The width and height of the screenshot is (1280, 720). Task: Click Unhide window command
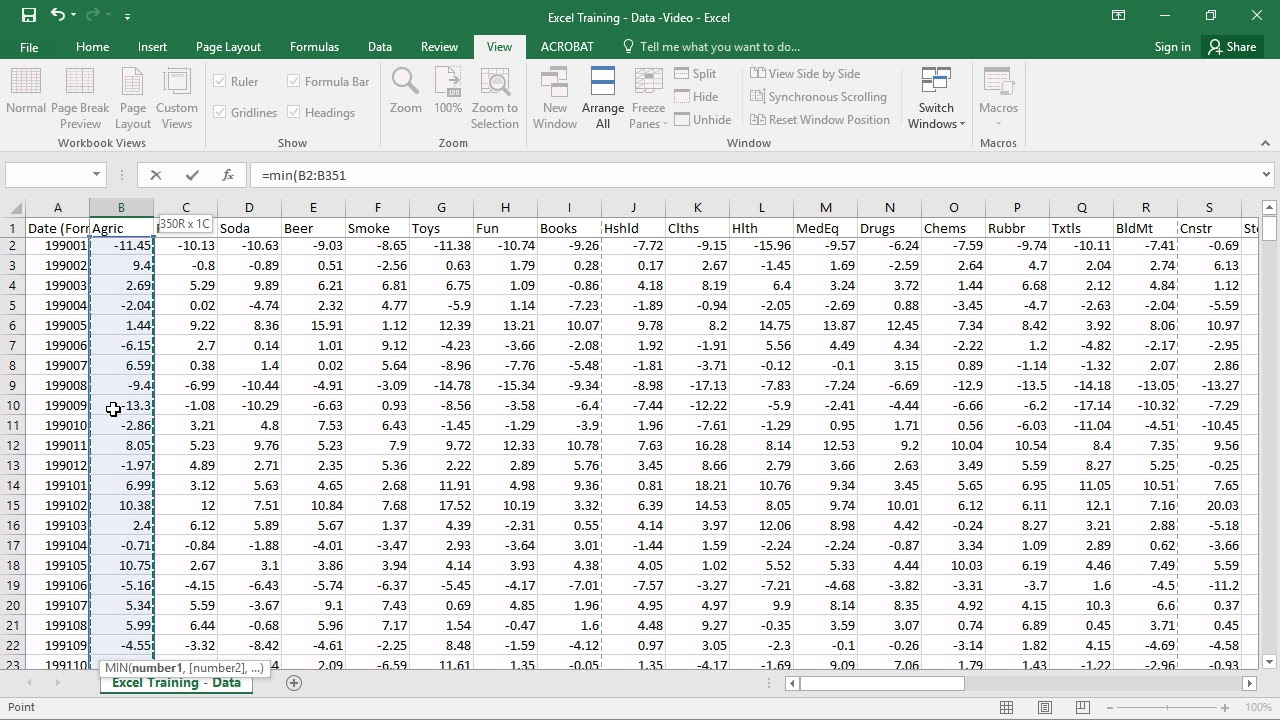click(x=702, y=119)
